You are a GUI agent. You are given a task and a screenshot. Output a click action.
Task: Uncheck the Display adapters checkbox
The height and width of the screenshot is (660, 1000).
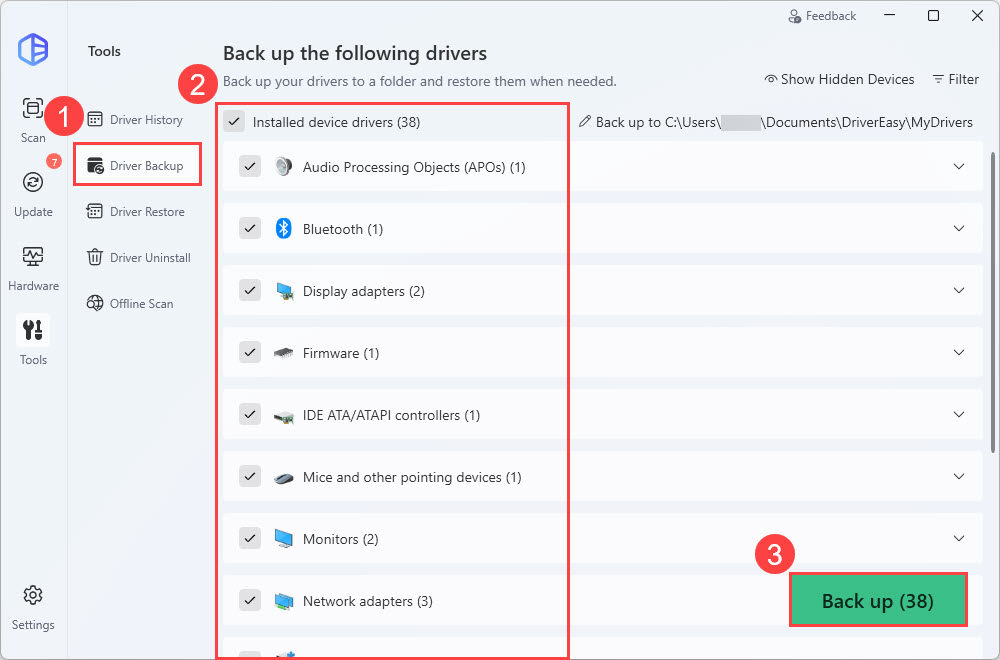[x=250, y=291]
